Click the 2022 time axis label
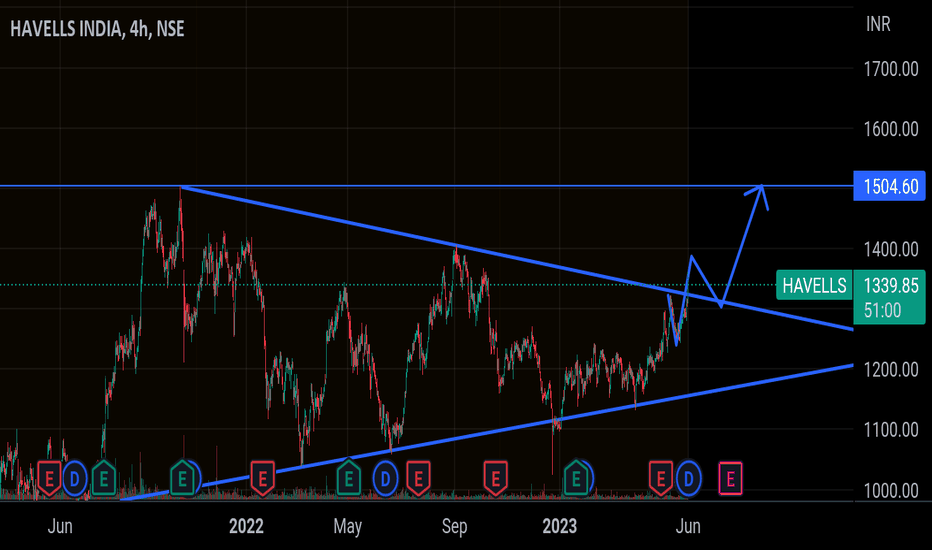 (x=246, y=526)
